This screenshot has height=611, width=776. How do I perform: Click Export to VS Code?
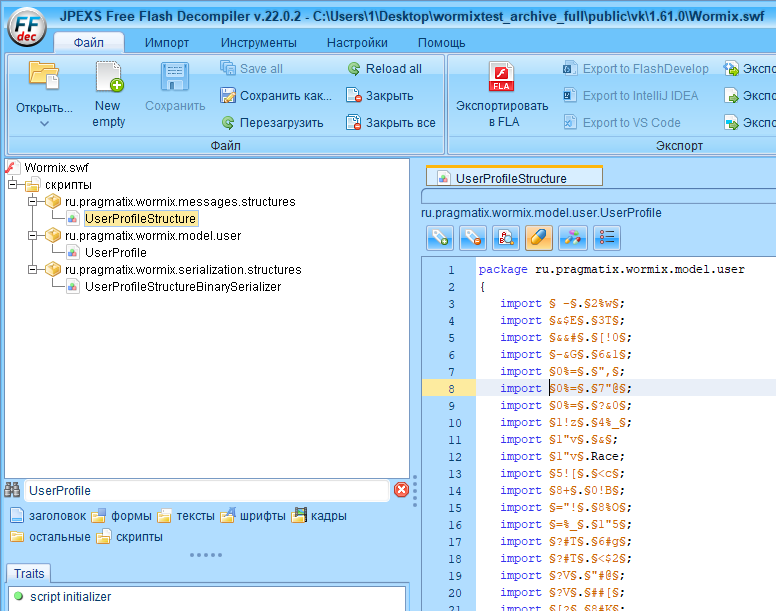pyautogui.click(x=622, y=122)
